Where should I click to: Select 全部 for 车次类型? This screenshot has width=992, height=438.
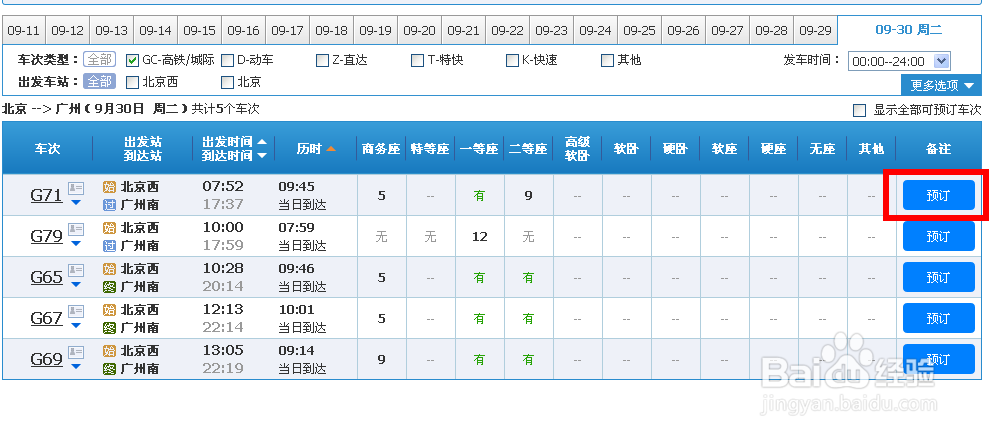(x=99, y=60)
